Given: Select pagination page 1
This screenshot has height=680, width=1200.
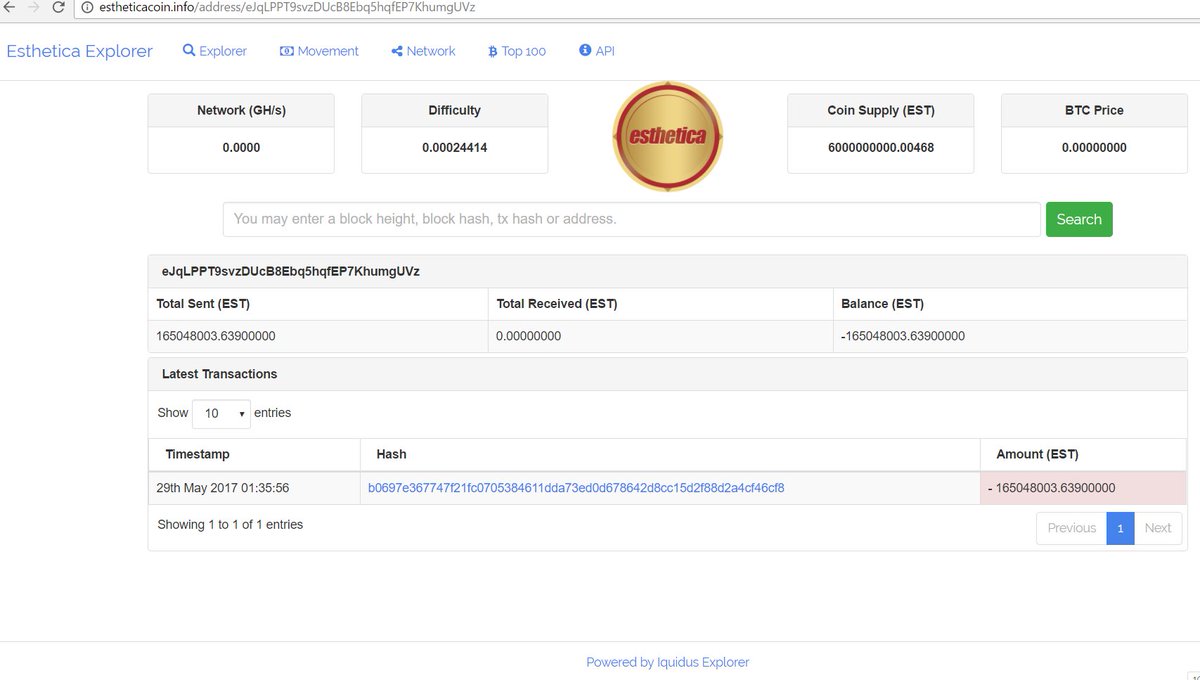Looking at the screenshot, I should 1120,528.
